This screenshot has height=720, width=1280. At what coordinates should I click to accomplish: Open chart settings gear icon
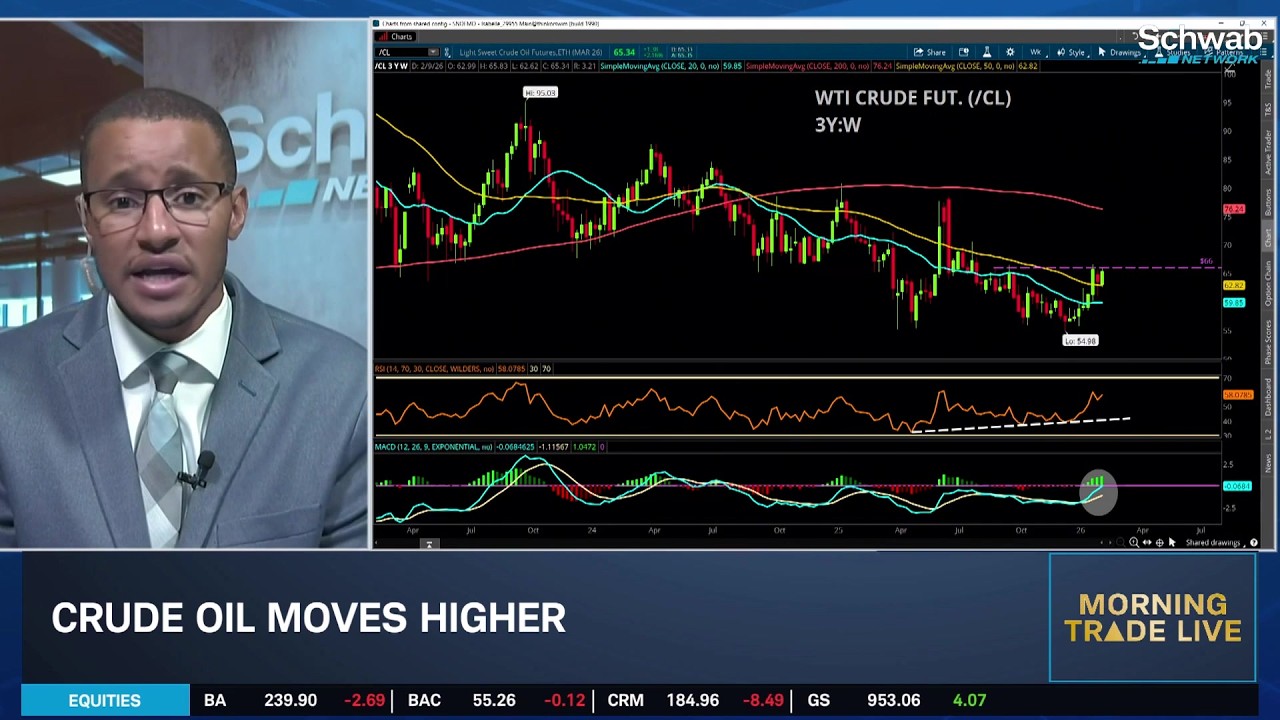point(1010,52)
